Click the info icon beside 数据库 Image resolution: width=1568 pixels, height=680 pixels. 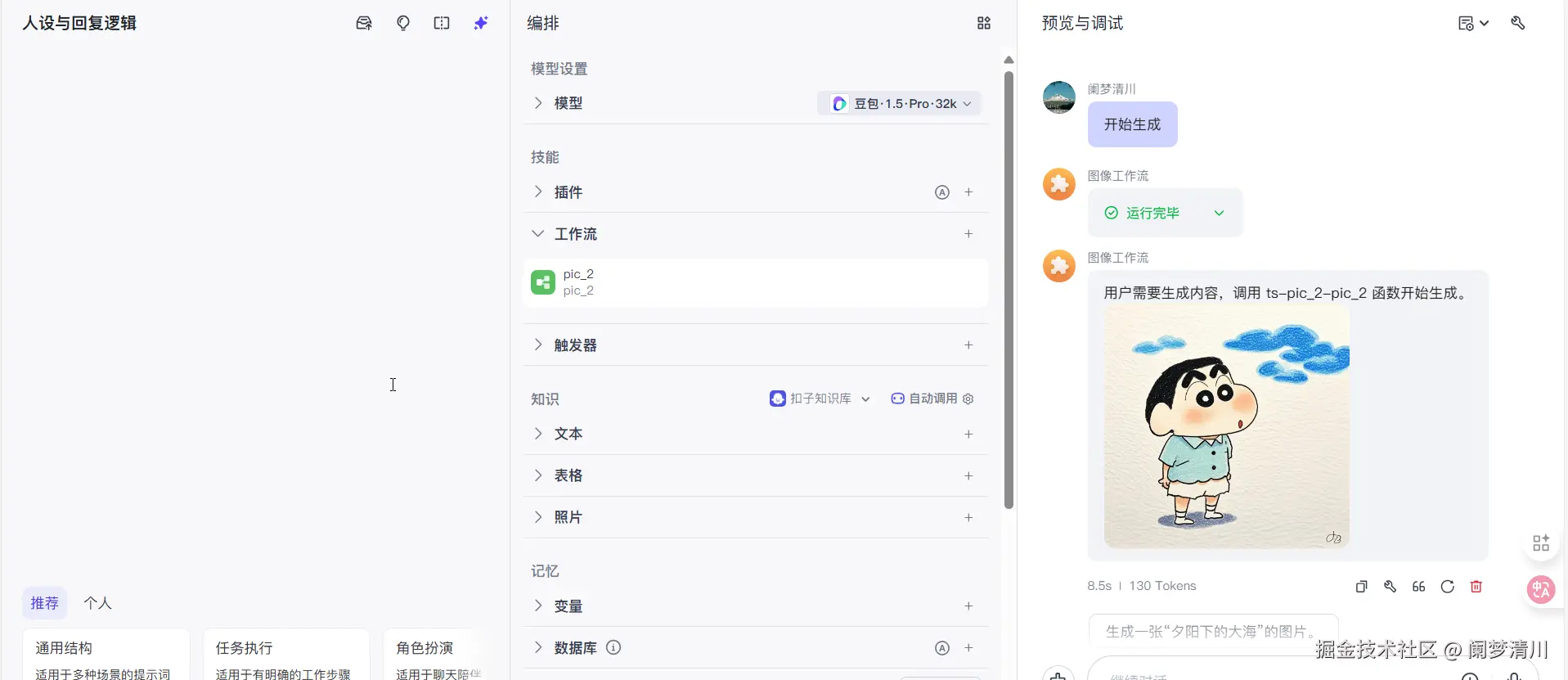pyautogui.click(x=613, y=647)
